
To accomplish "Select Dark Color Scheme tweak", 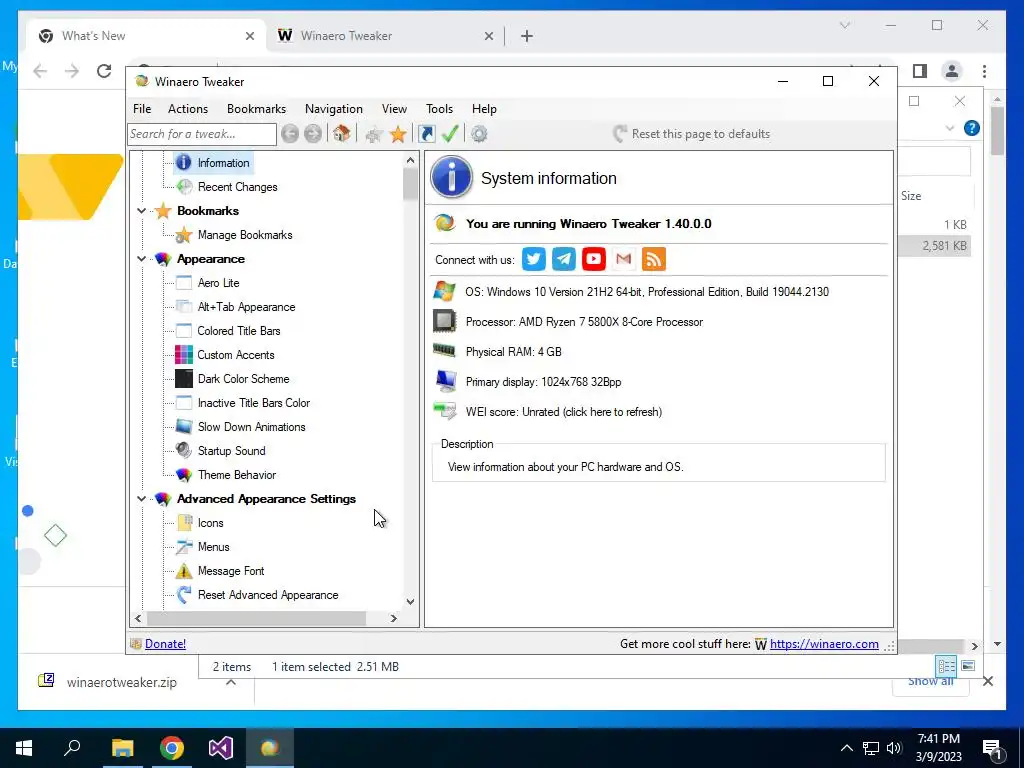I will pyautogui.click(x=243, y=379).
